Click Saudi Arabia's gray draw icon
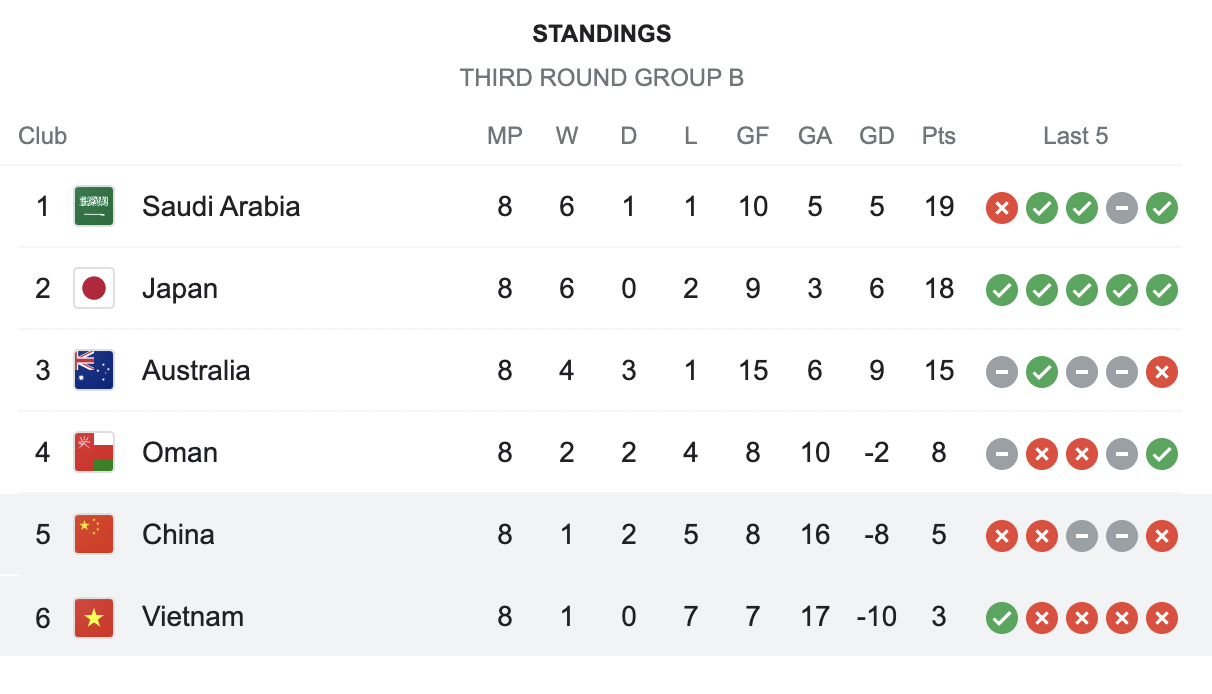The width and height of the screenshot is (1212, 694). (x=1121, y=208)
